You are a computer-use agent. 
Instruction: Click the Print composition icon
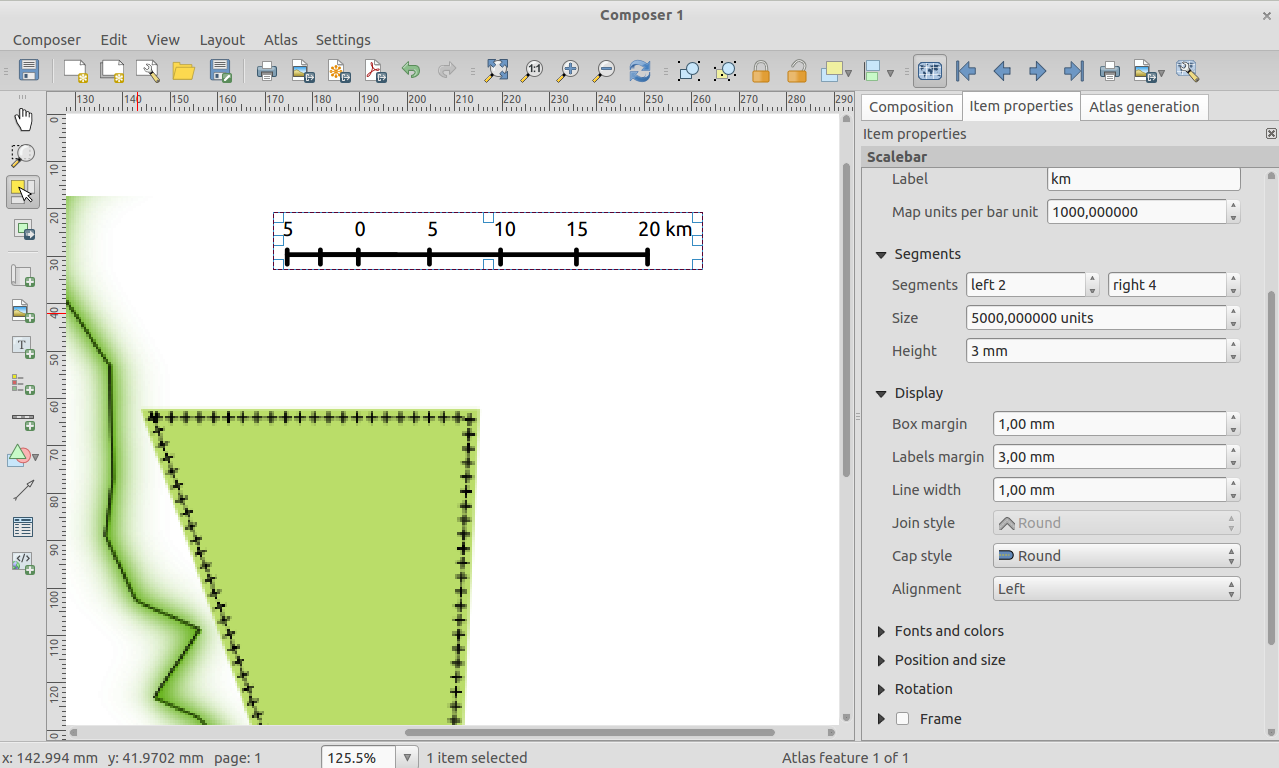(x=267, y=71)
